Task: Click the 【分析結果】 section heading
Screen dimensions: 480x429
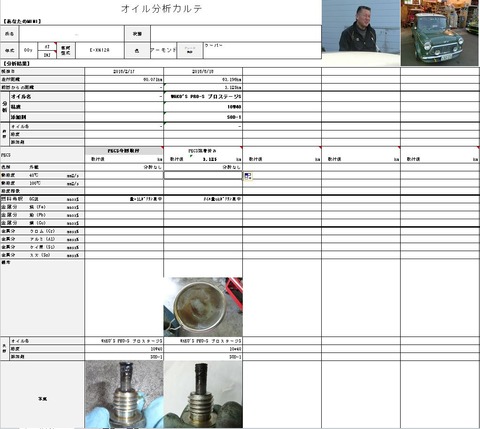Action: (x=17, y=63)
